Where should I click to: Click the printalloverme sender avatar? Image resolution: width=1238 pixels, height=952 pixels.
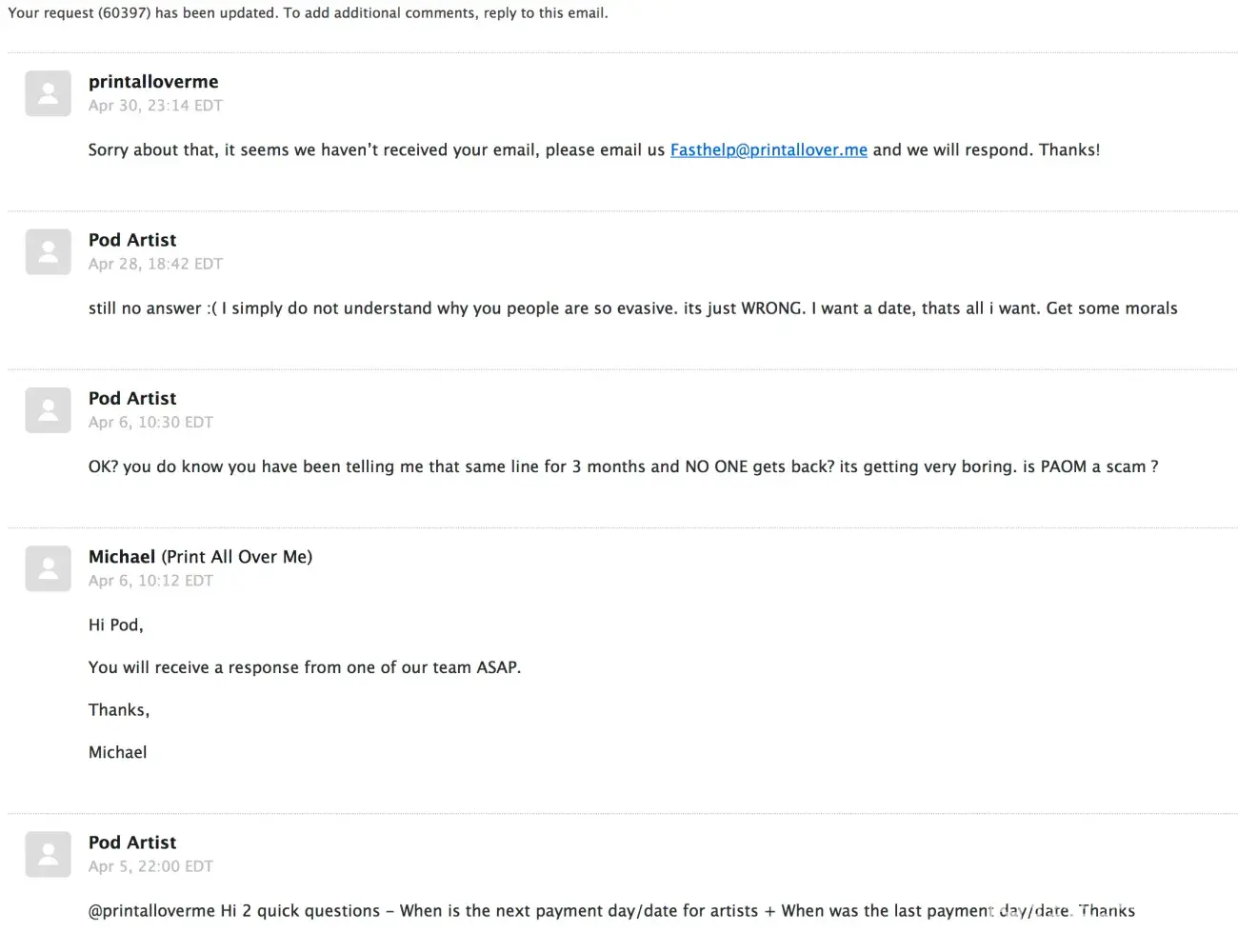coord(48,93)
